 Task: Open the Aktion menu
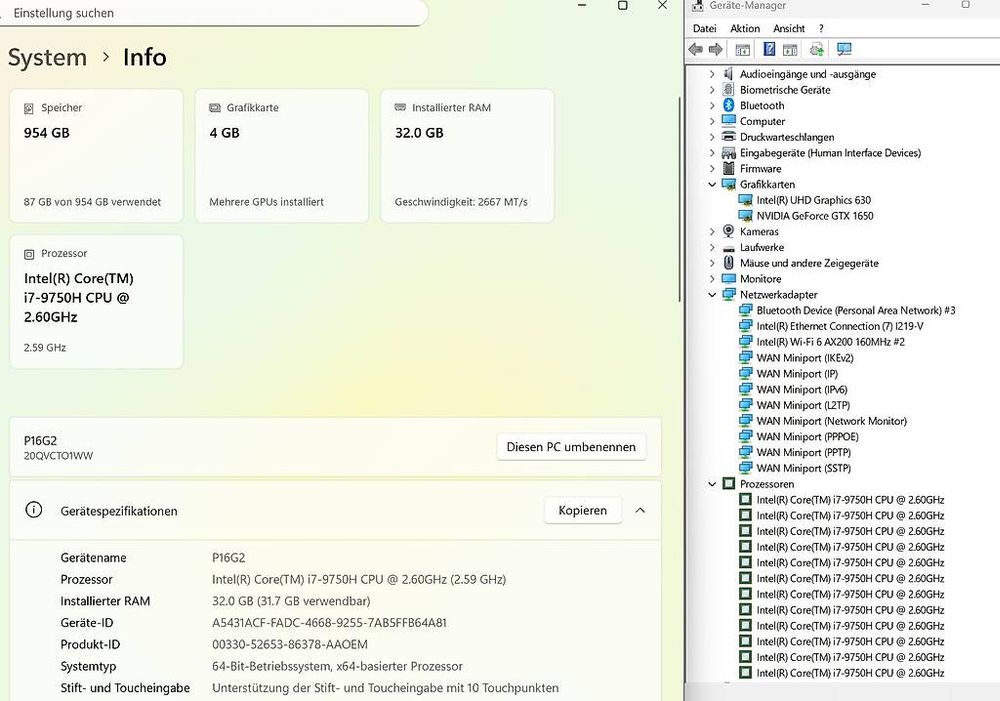click(x=745, y=28)
